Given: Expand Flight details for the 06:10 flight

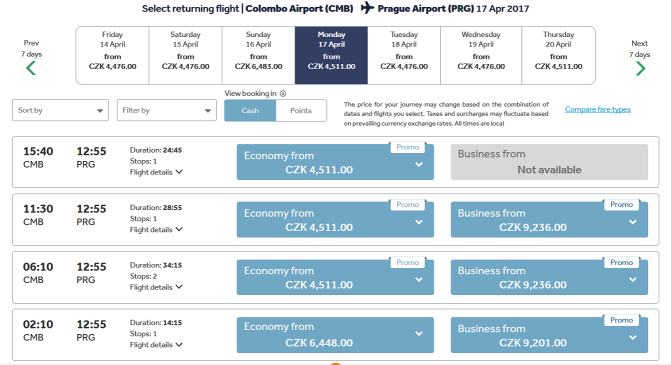Looking at the screenshot, I should 156,287.
